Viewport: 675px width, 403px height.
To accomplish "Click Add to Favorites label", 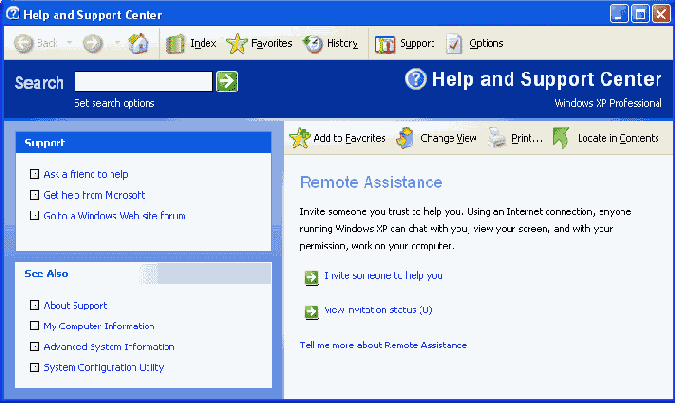I will 350,138.
